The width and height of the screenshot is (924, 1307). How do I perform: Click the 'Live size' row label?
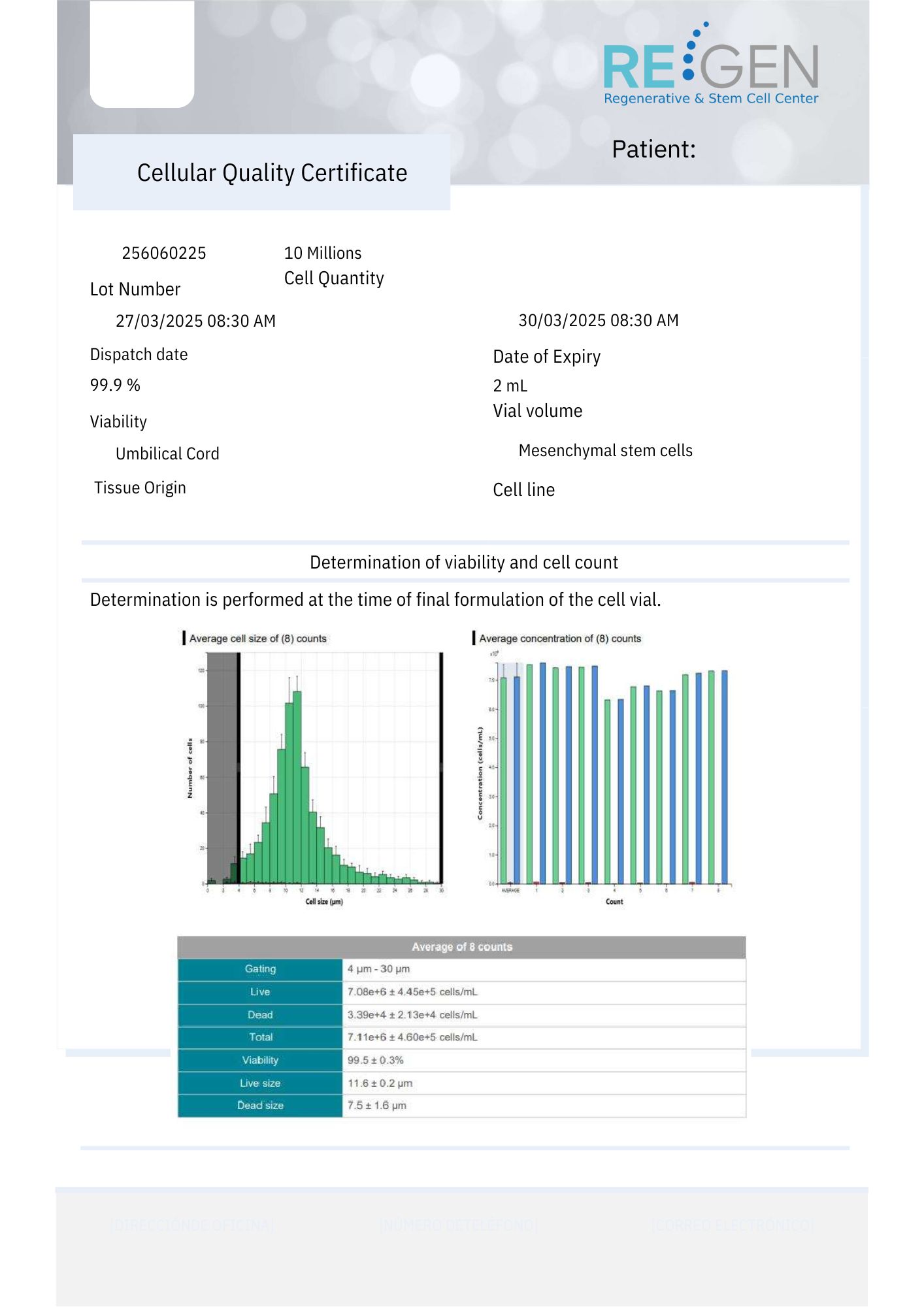(260, 1083)
